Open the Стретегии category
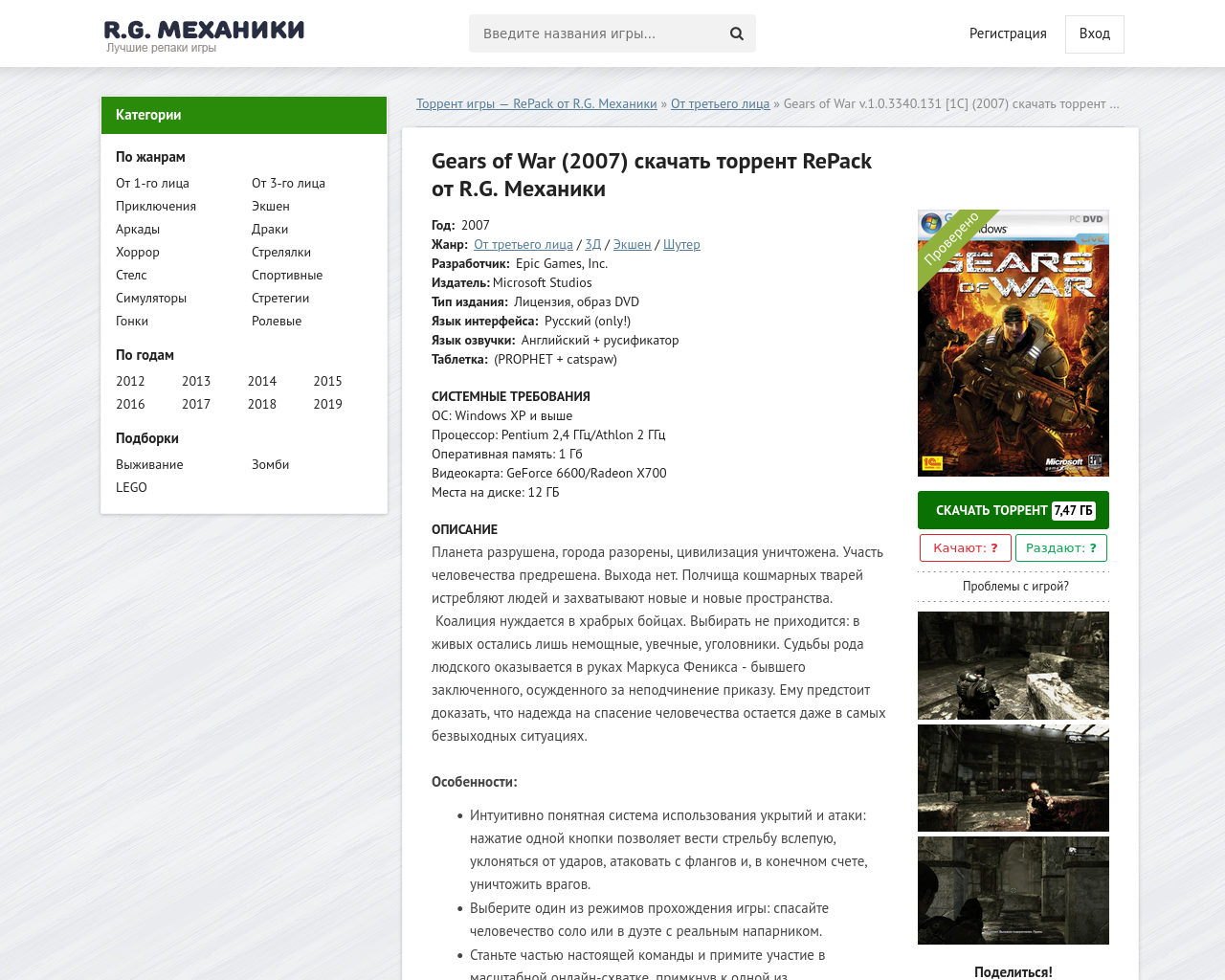 (280, 298)
